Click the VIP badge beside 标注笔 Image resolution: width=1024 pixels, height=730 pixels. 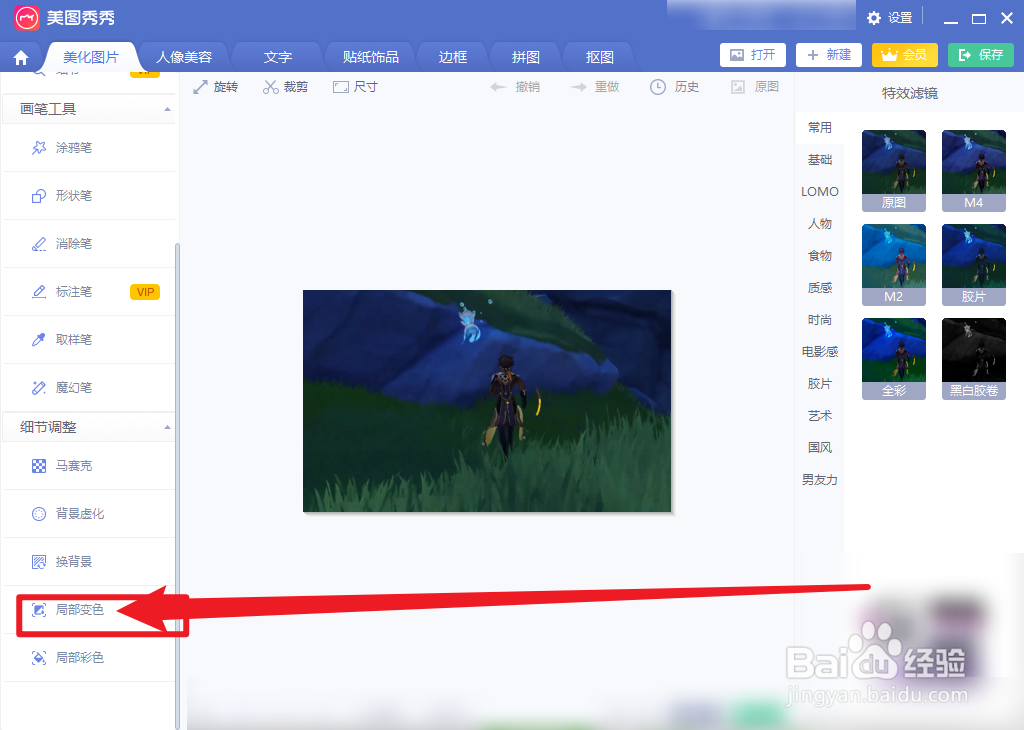145,292
